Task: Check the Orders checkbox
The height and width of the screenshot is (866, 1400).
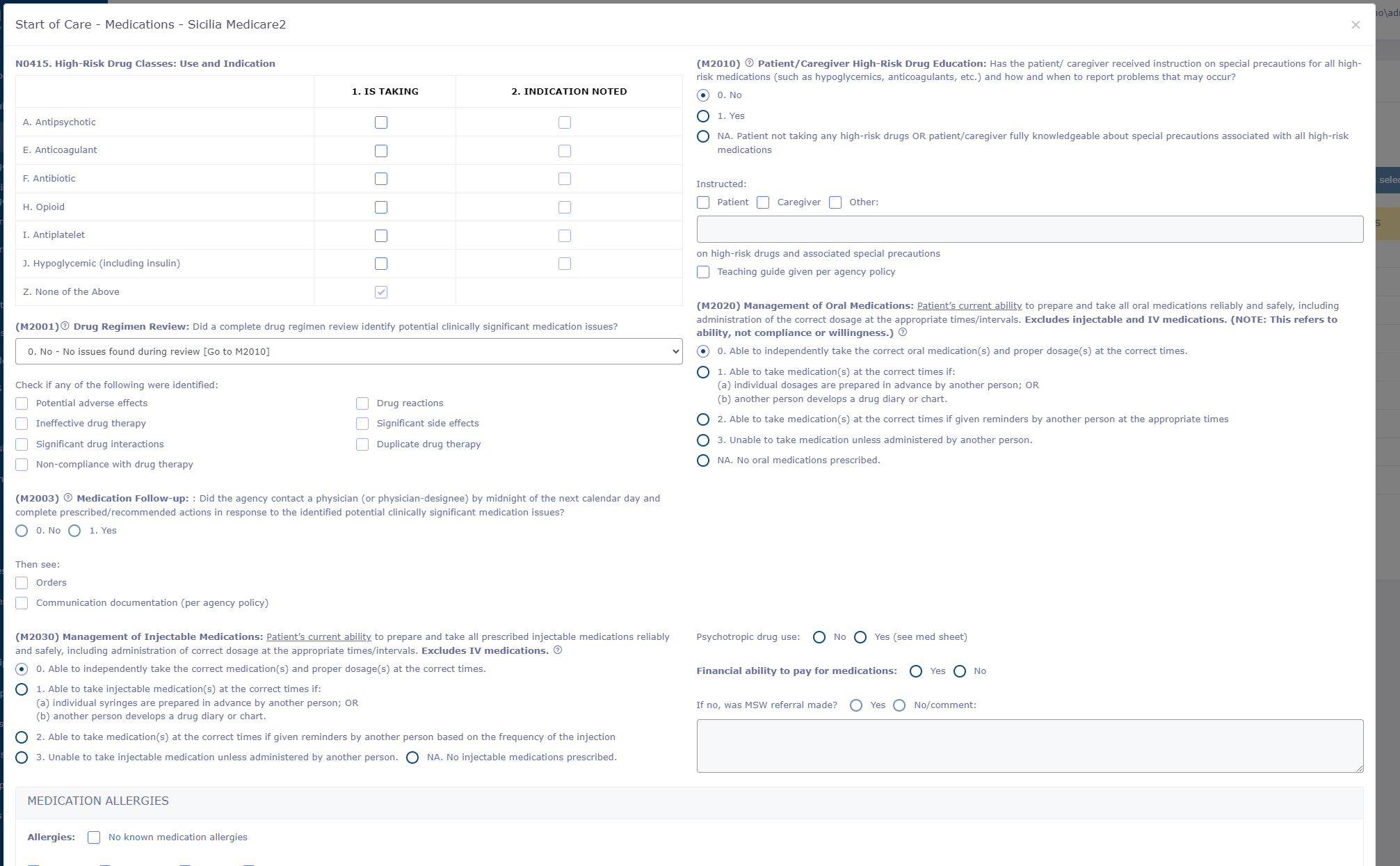Action: [x=22, y=583]
